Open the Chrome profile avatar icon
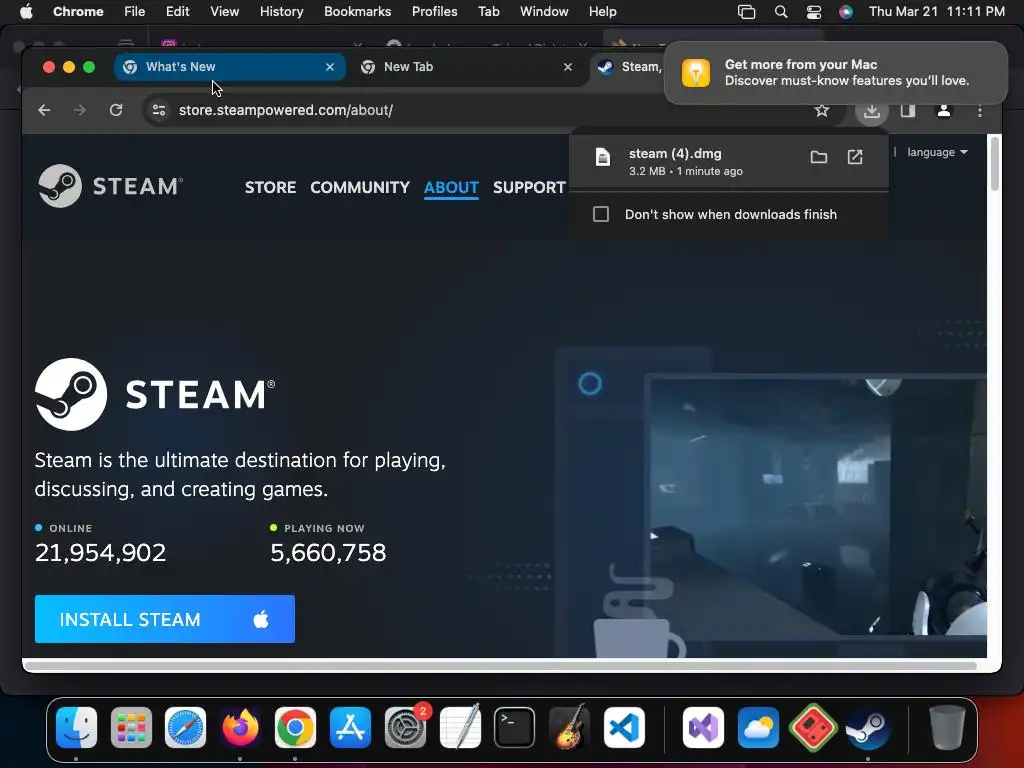The width and height of the screenshot is (1024, 768). coord(944,110)
